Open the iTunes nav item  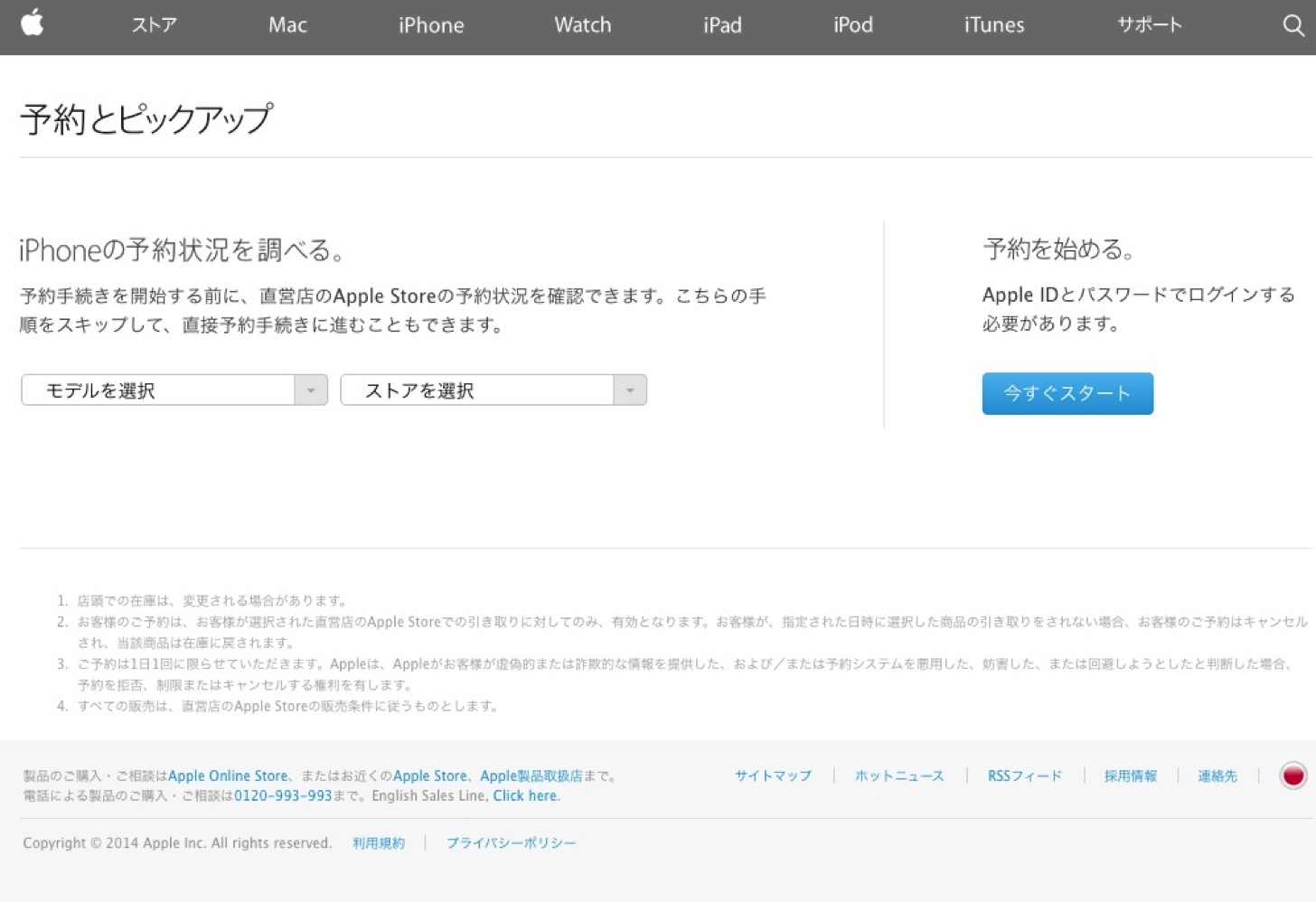994,25
